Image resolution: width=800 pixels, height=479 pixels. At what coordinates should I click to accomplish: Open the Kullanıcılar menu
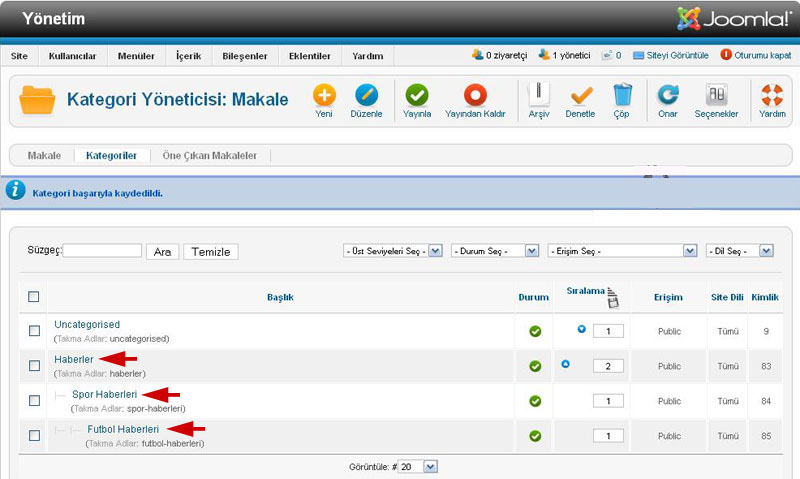click(72, 56)
